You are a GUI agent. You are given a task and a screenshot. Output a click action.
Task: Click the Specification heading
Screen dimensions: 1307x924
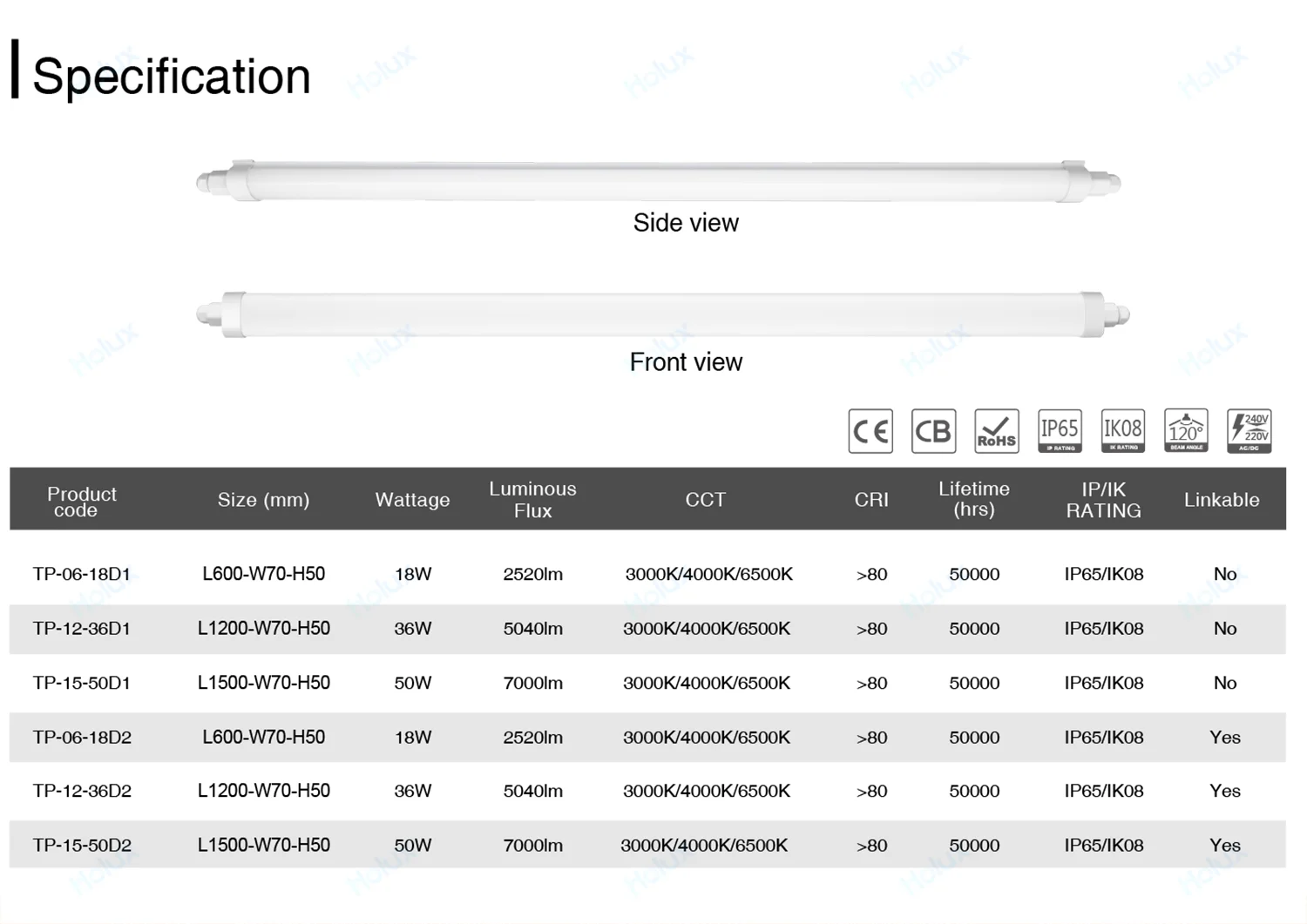coord(171,76)
